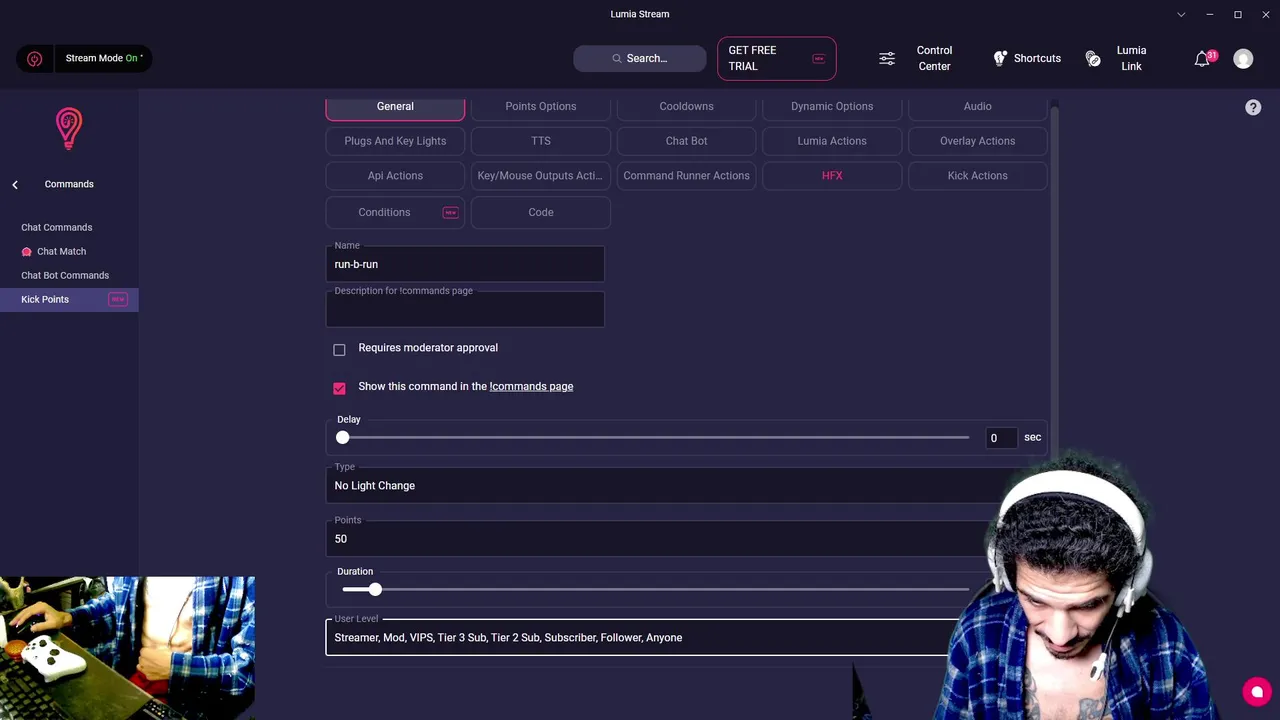Select Kick Points in sidebar
This screenshot has width=1280, height=720.
69,299
